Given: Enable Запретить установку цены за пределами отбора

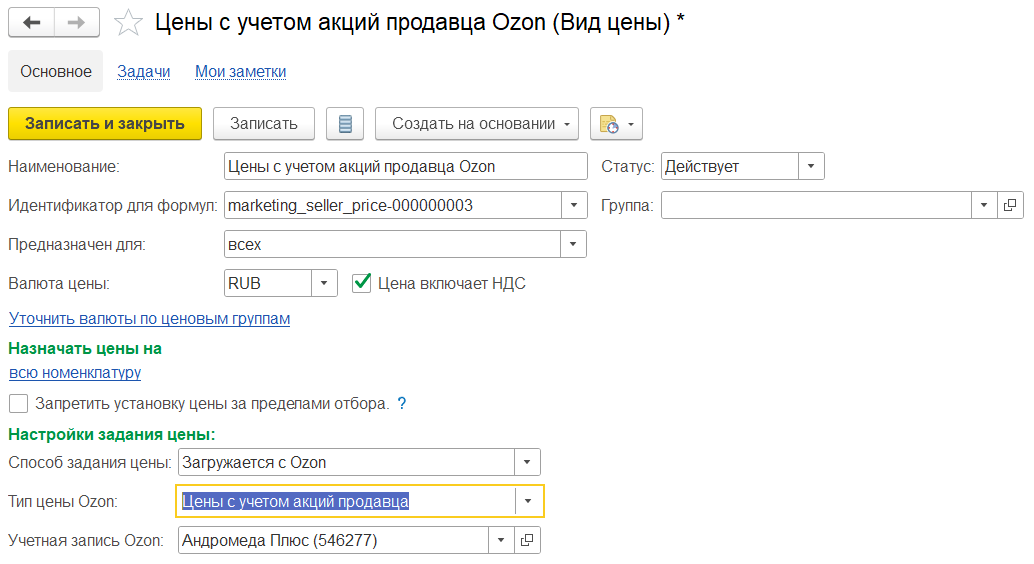Looking at the screenshot, I should [x=18, y=404].
